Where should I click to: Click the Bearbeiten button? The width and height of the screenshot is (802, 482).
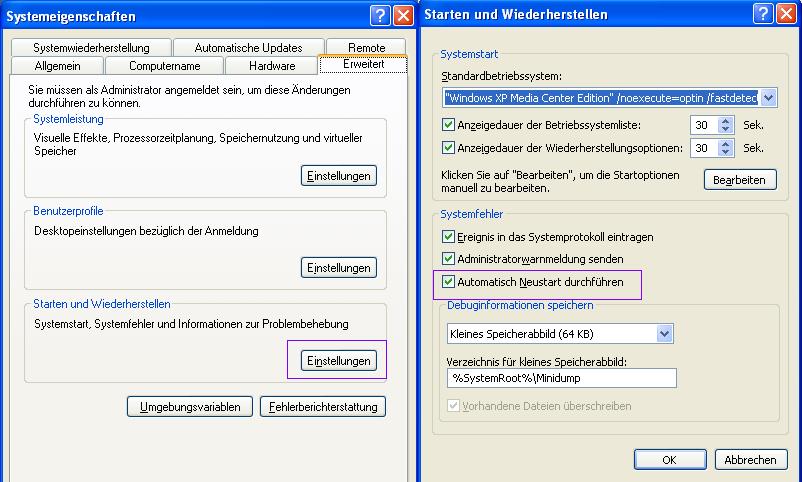click(x=740, y=180)
